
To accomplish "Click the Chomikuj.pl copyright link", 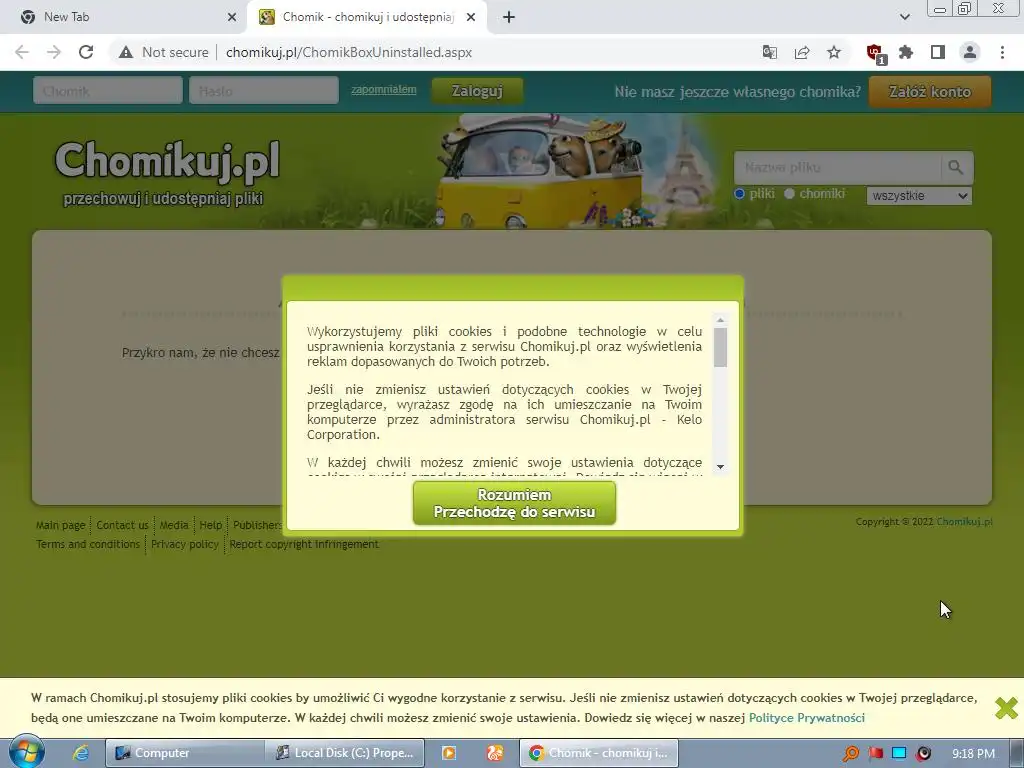I will (964, 522).
